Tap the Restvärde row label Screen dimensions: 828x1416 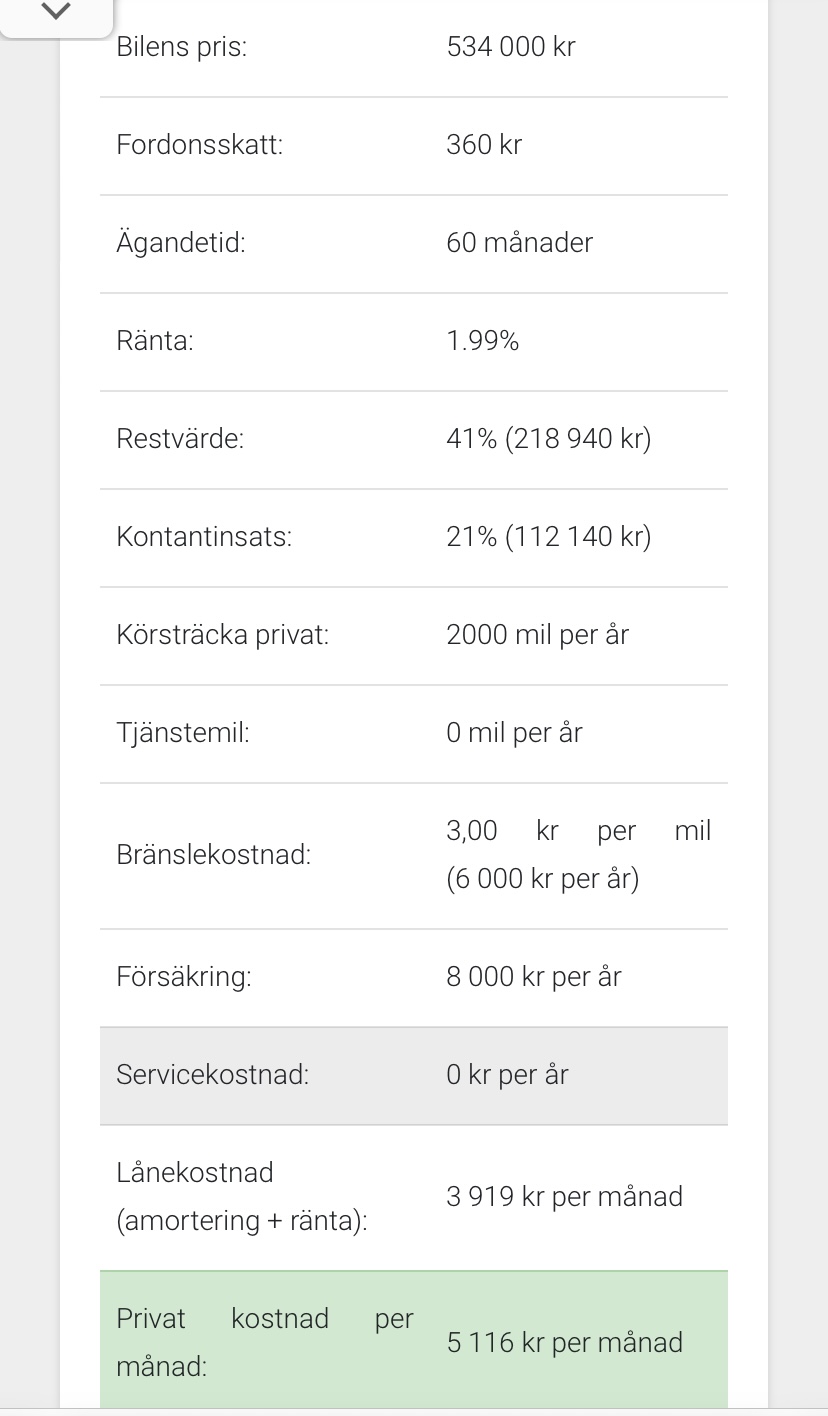[180, 439]
